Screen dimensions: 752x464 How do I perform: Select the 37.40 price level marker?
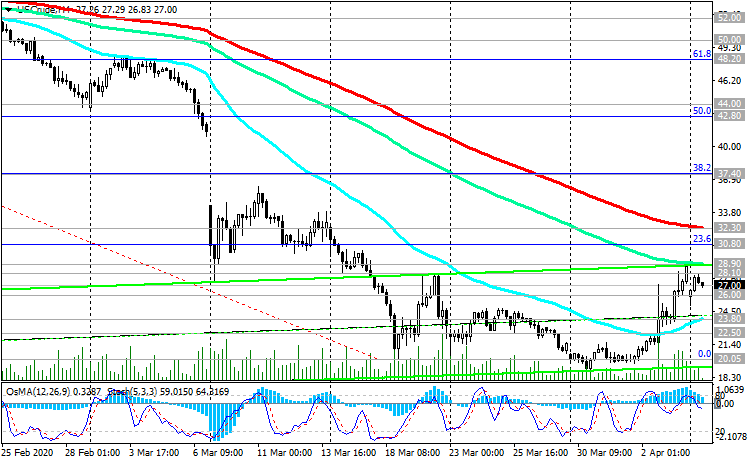729,174
